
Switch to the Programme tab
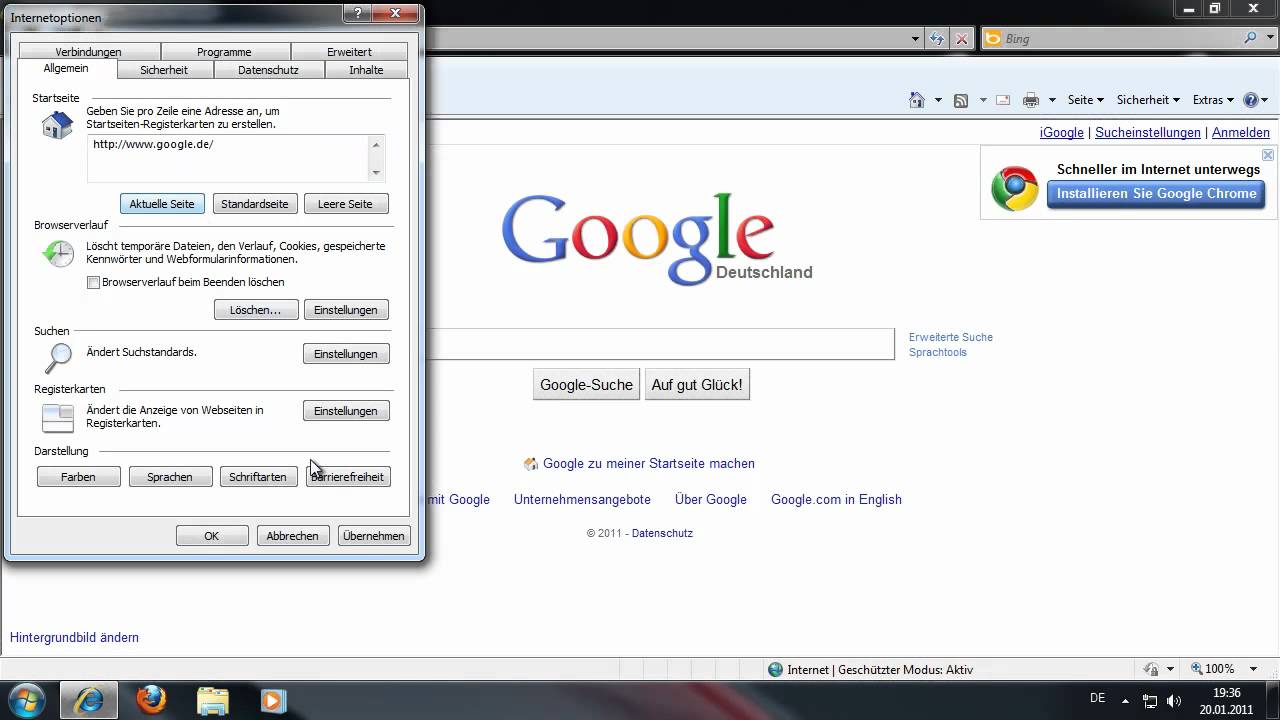point(225,52)
